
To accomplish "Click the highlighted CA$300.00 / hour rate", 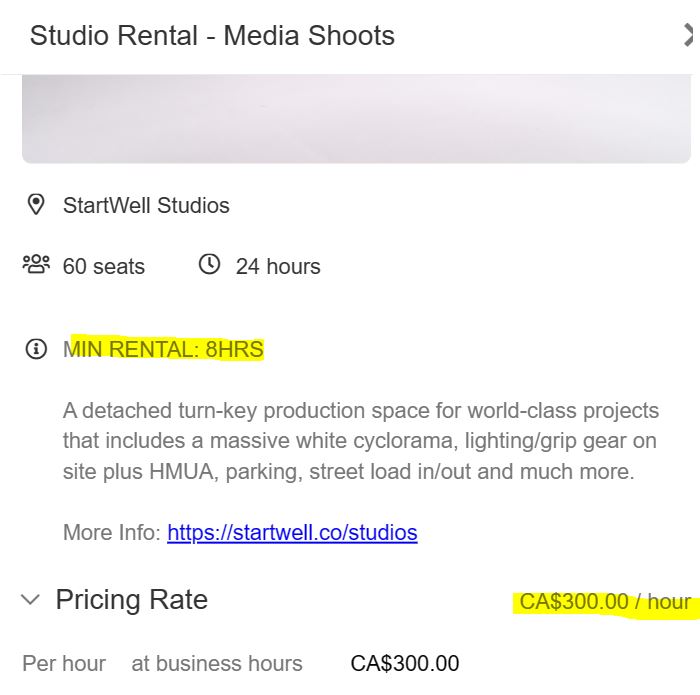I will coord(604,601).
